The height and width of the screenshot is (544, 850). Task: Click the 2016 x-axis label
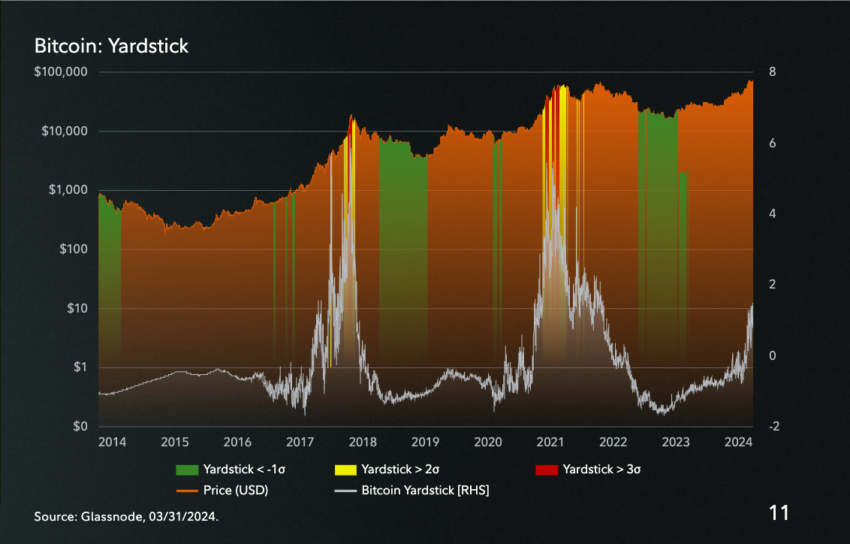pyautogui.click(x=237, y=443)
